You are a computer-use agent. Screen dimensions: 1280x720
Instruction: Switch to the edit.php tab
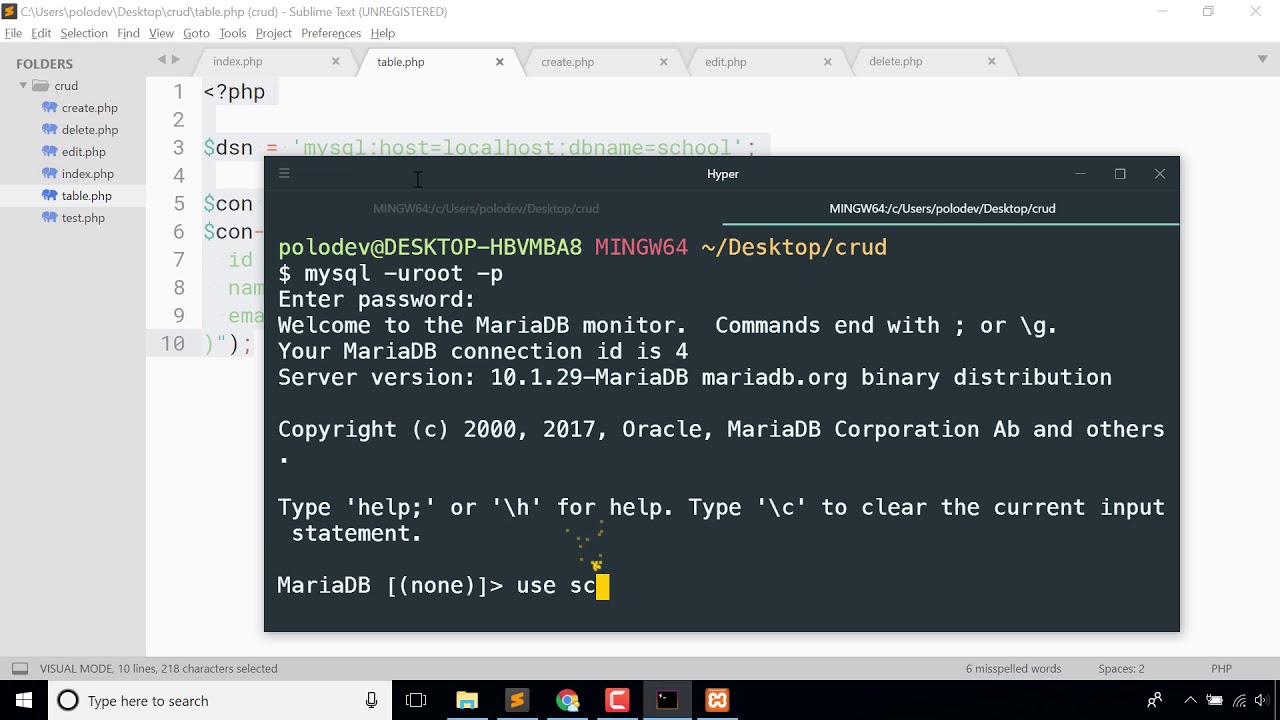click(x=725, y=61)
